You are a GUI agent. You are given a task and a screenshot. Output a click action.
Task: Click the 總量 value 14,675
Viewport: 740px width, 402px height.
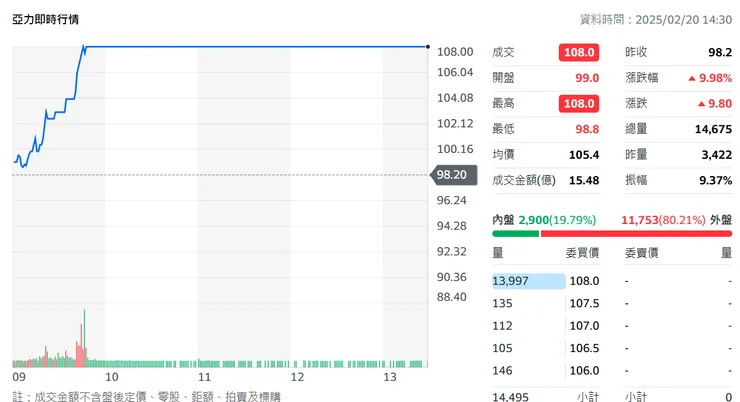tap(713, 129)
